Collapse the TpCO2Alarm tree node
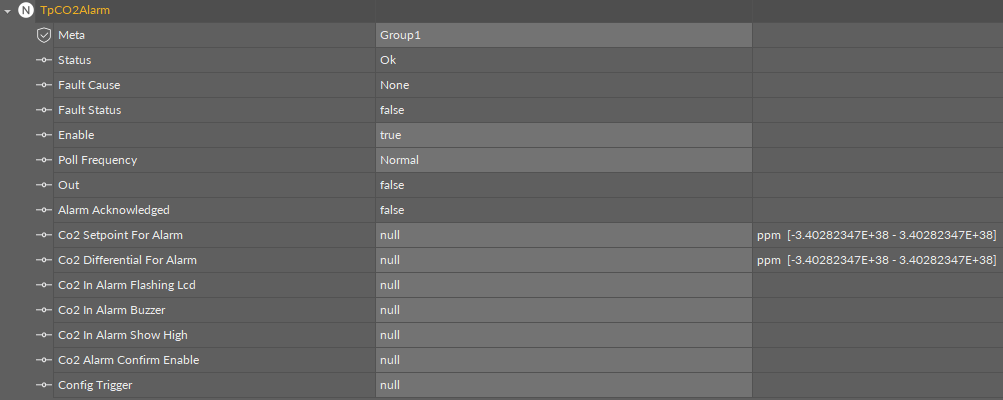This screenshot has width=1003, height=400. [8, 10]
